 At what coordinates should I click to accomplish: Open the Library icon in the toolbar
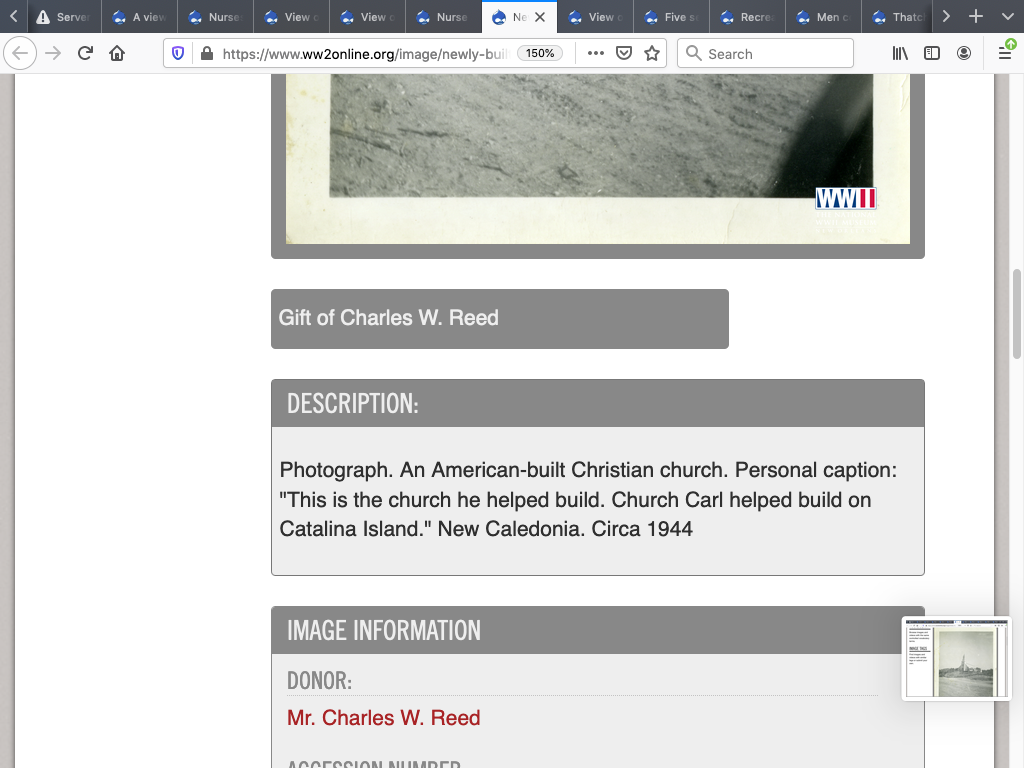pos(900,54)
